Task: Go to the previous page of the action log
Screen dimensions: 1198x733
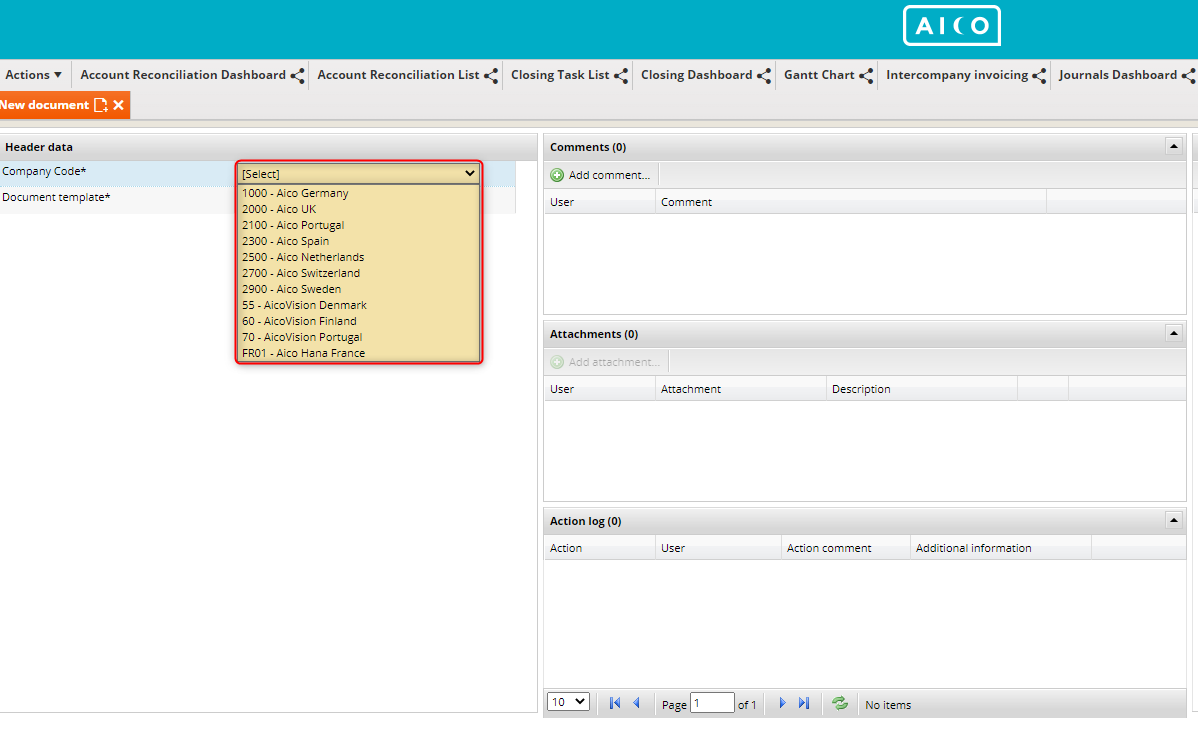Action: pos(636,703)
